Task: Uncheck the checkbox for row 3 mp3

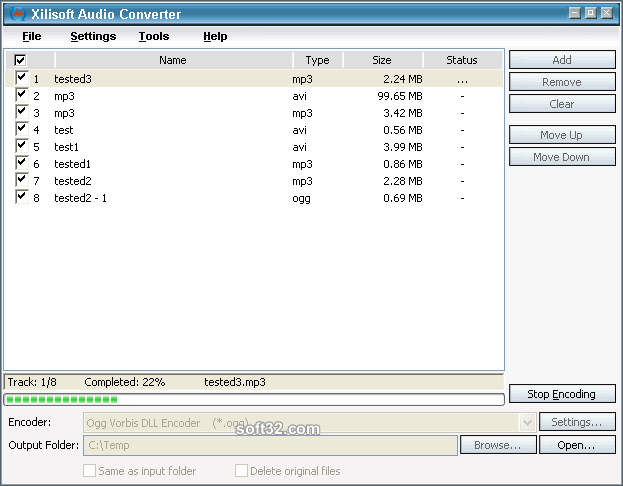Action: click(x=22, y=112)
